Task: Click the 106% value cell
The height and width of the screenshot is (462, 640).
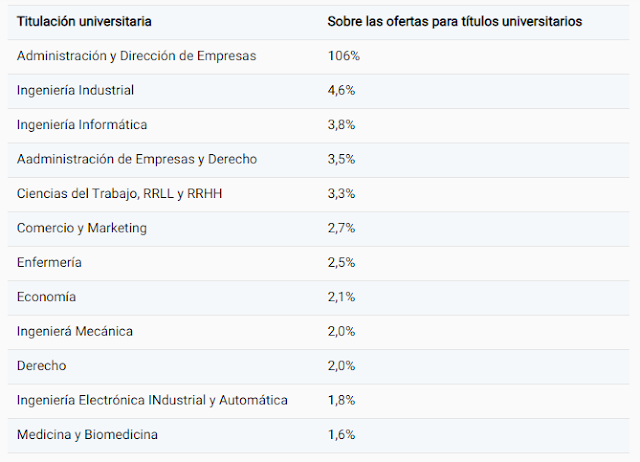Action: pos(344,56)
